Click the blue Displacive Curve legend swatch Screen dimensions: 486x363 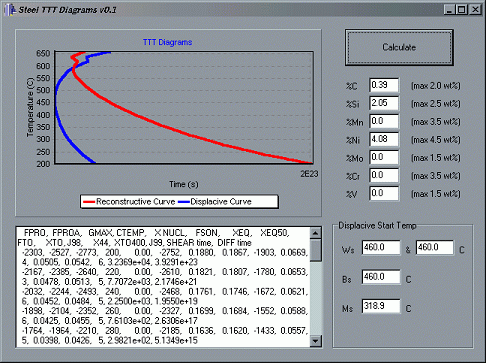click(x=184, y=202)
